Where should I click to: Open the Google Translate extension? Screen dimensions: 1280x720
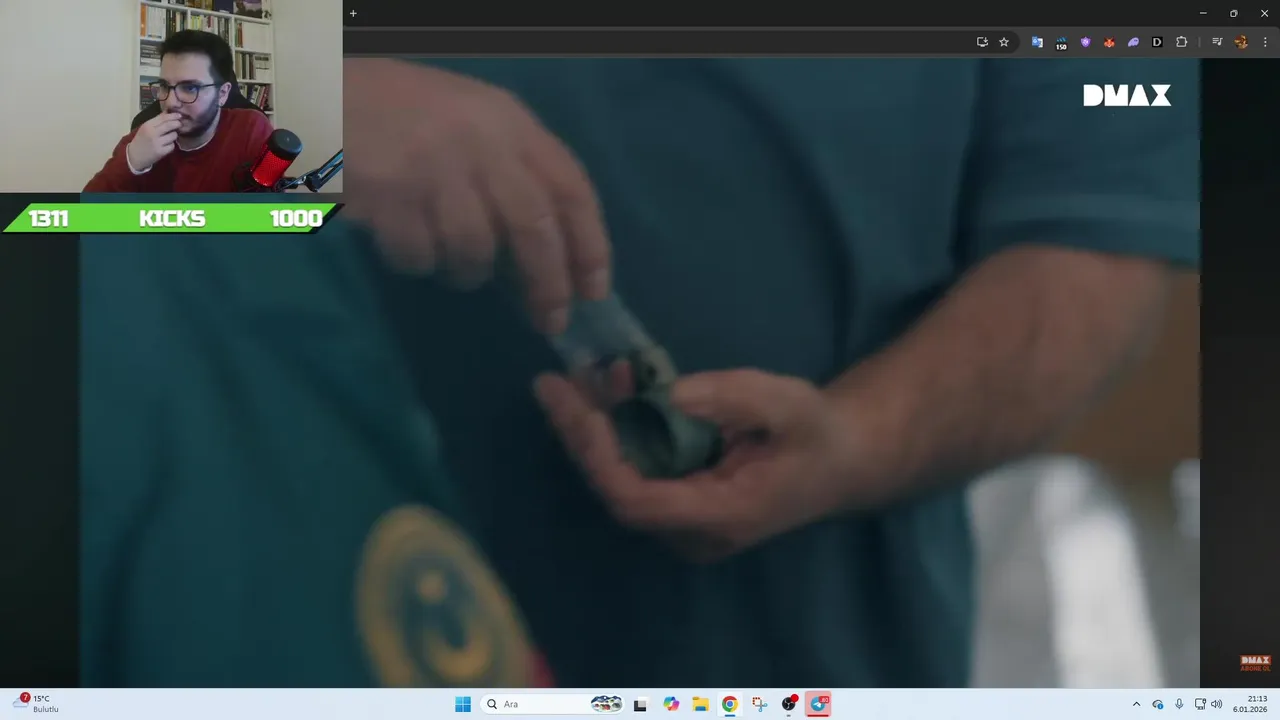point(1037,42)
